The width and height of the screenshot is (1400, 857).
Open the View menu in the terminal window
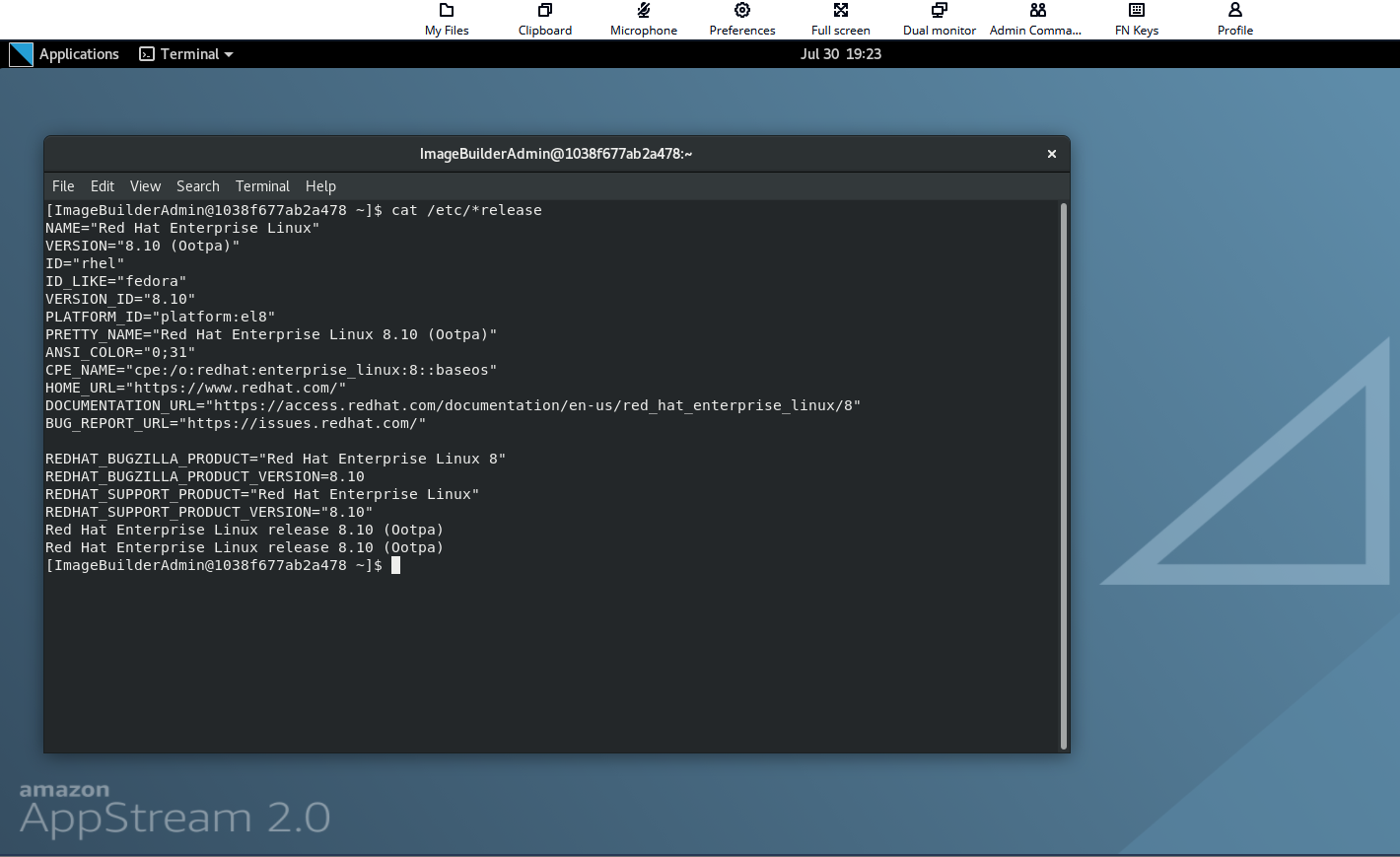[x=145, y=185]
